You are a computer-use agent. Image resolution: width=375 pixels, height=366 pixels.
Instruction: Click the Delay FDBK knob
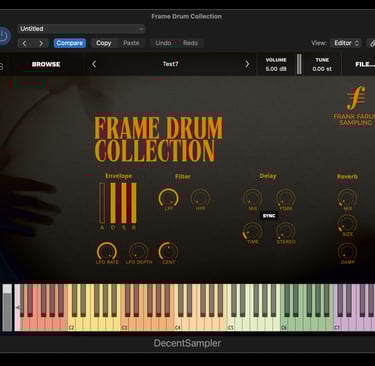286,198
